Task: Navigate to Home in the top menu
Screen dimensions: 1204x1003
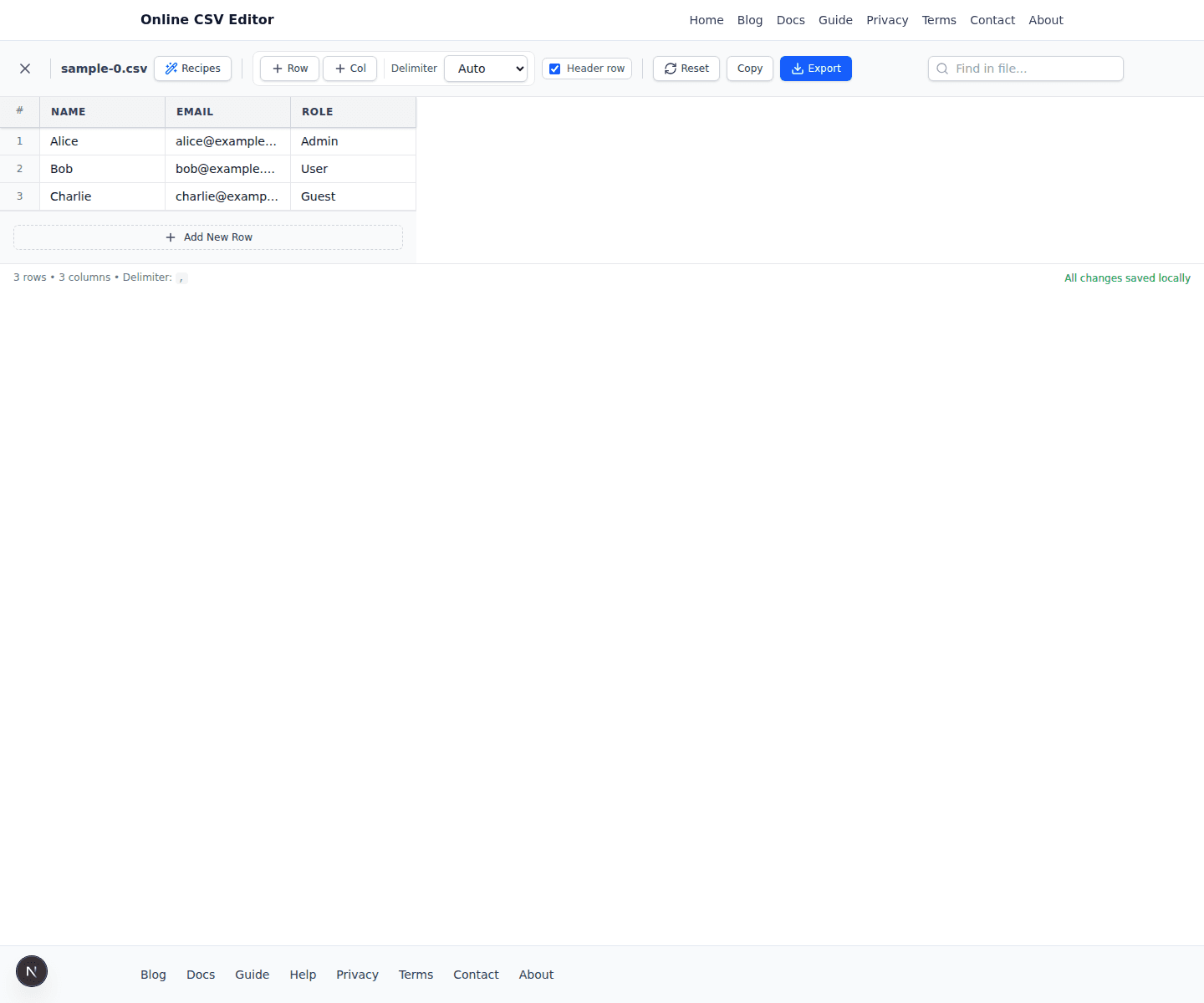Action: 706,20
